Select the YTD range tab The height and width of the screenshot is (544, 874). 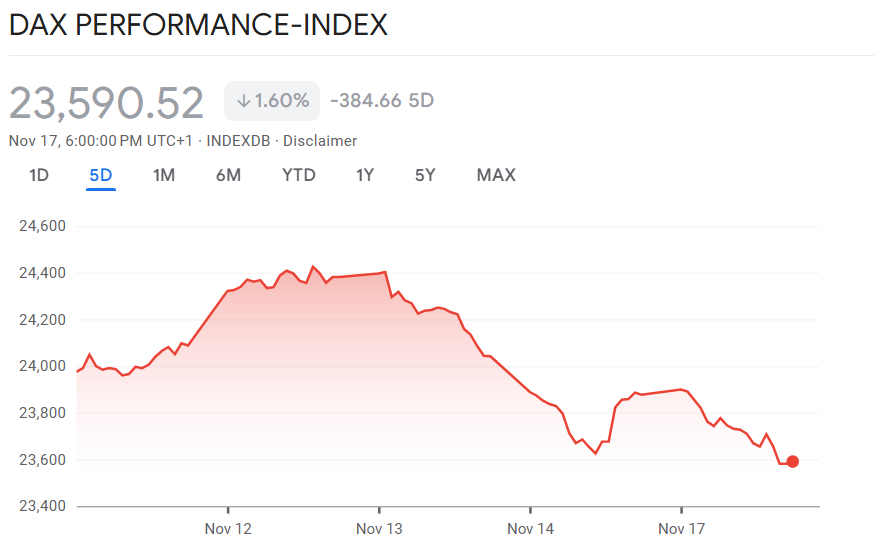(298, 175)
